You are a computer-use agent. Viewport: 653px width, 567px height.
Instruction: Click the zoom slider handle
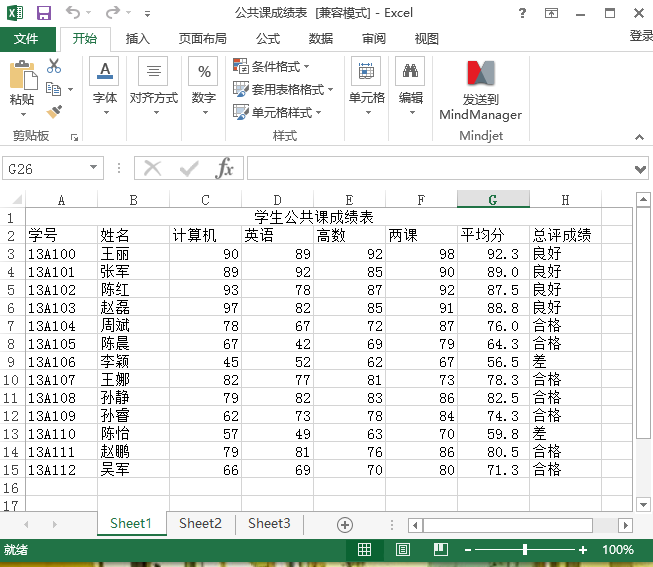click(x=525, y=550)
